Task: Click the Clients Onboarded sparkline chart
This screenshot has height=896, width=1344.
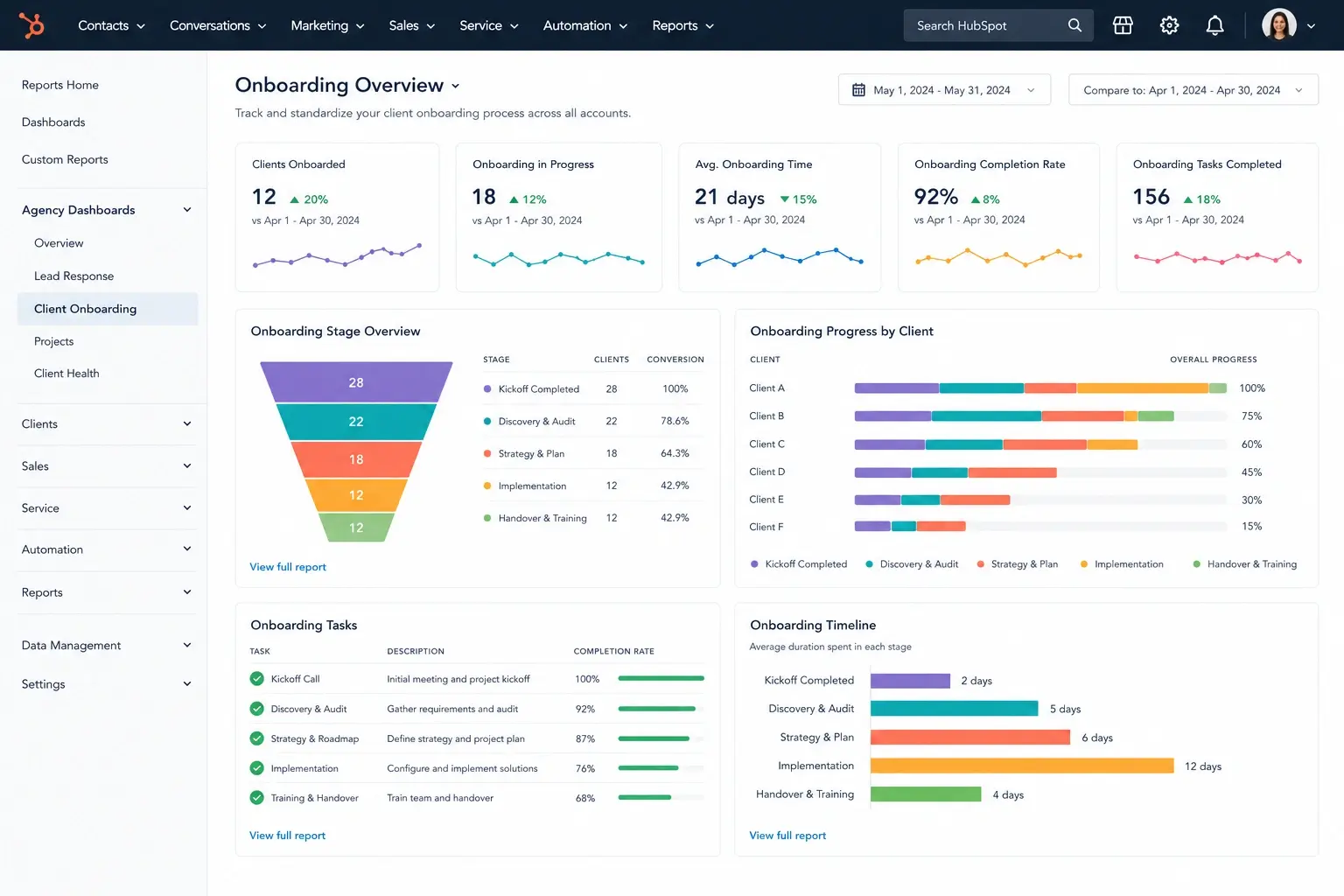Action: (x=337, y=255)
